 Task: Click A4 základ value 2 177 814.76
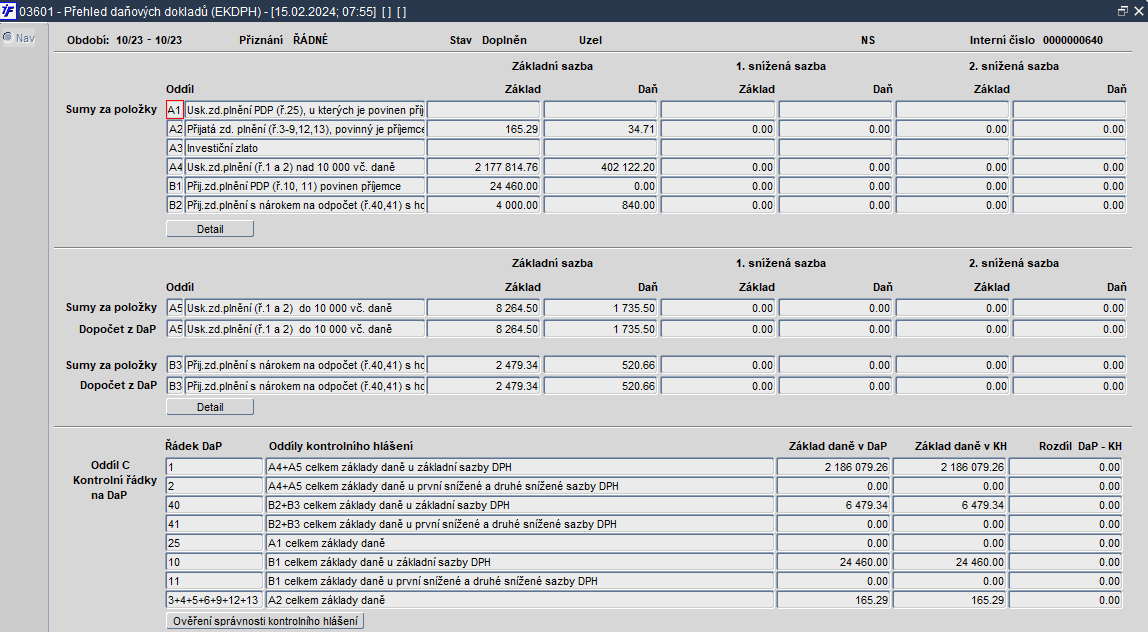pos(484,167)
